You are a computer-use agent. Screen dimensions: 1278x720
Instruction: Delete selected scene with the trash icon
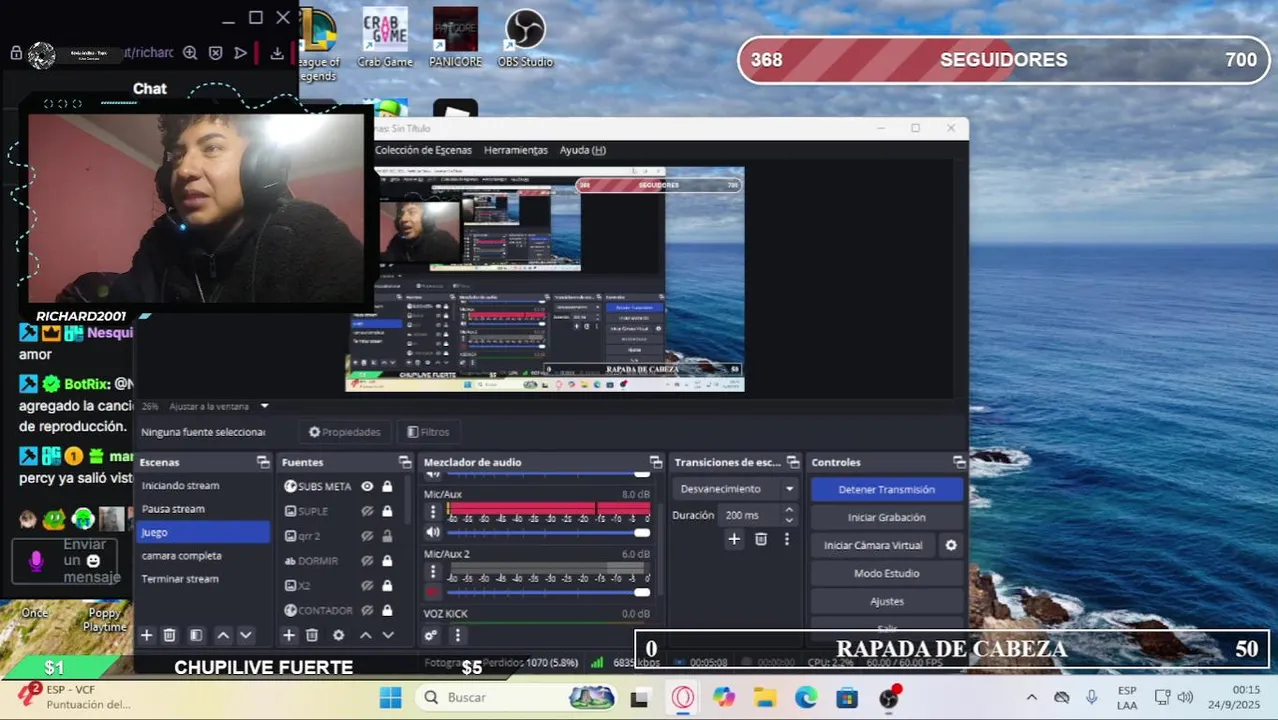pos(169,635)
